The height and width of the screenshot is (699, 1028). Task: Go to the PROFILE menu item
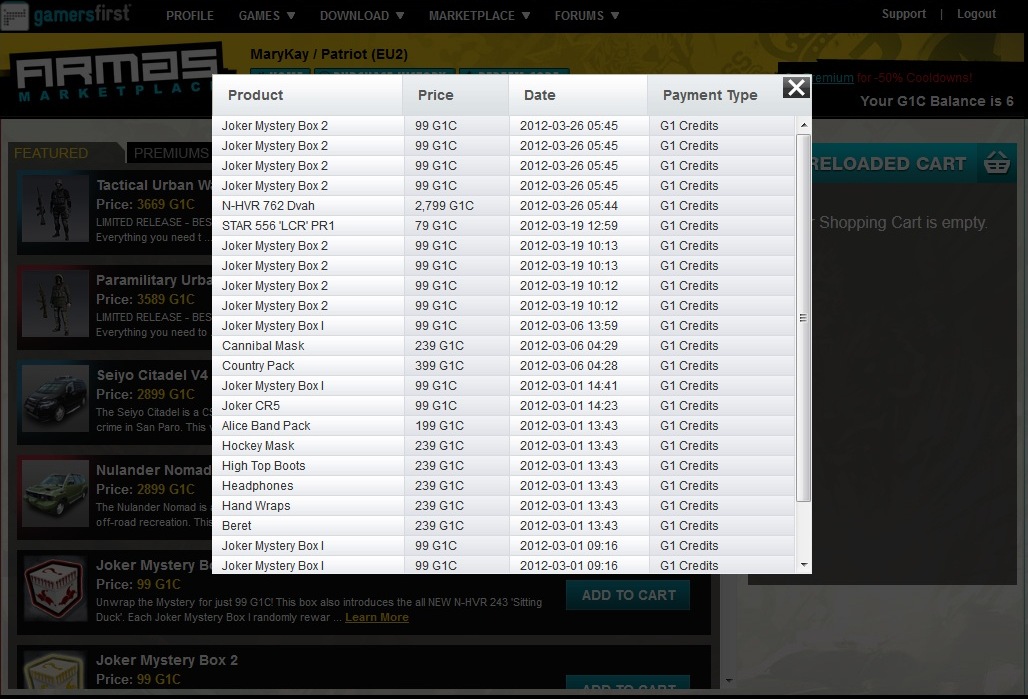point(190,16)
